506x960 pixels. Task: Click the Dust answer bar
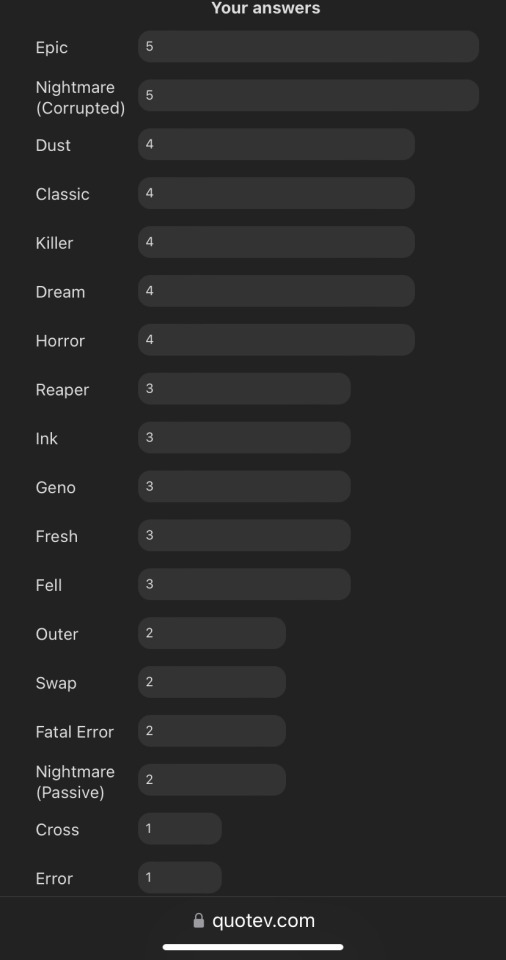[276, 144]
